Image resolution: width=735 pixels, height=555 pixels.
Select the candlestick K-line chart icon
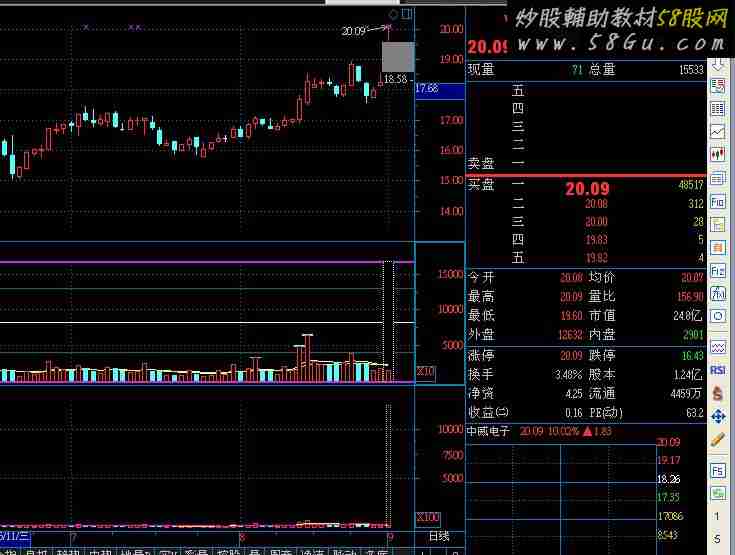click(x=718, y=154)
